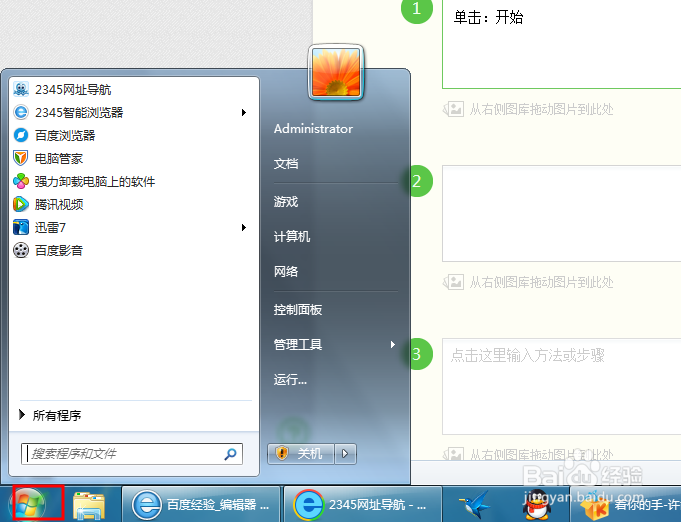Launch 电脑管家 program entry
Viewport: 681px width, 522px height.
[x=134, y=158]
